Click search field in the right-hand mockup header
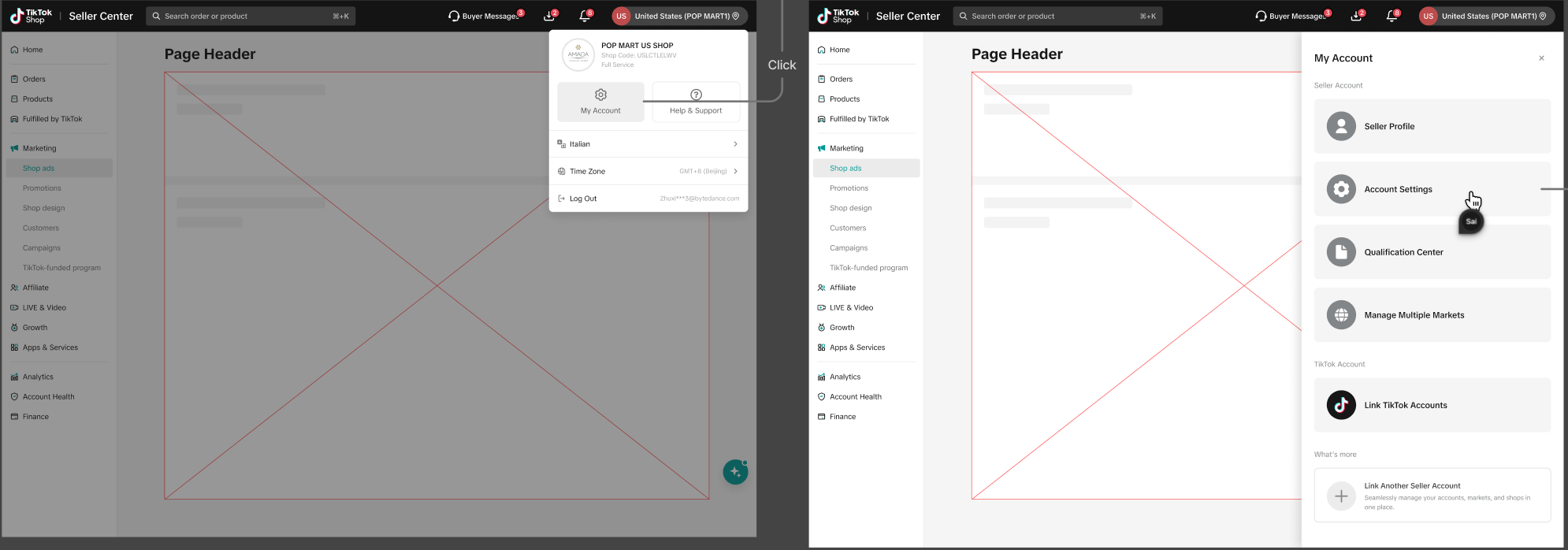 click(x=1057, y=16)
